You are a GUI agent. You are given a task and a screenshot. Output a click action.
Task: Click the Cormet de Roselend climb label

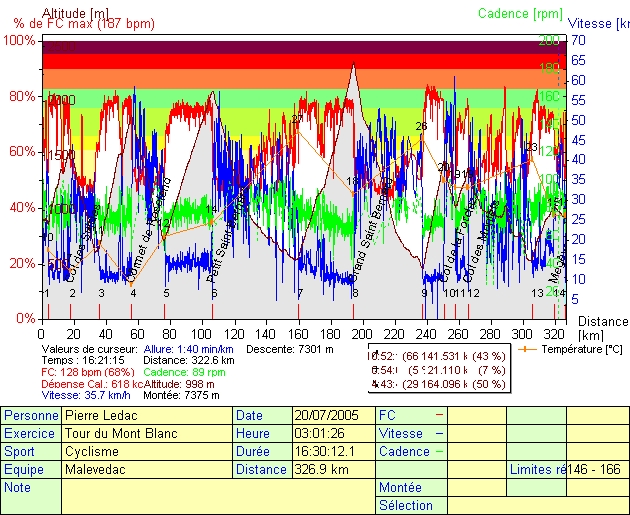(149, 231)
